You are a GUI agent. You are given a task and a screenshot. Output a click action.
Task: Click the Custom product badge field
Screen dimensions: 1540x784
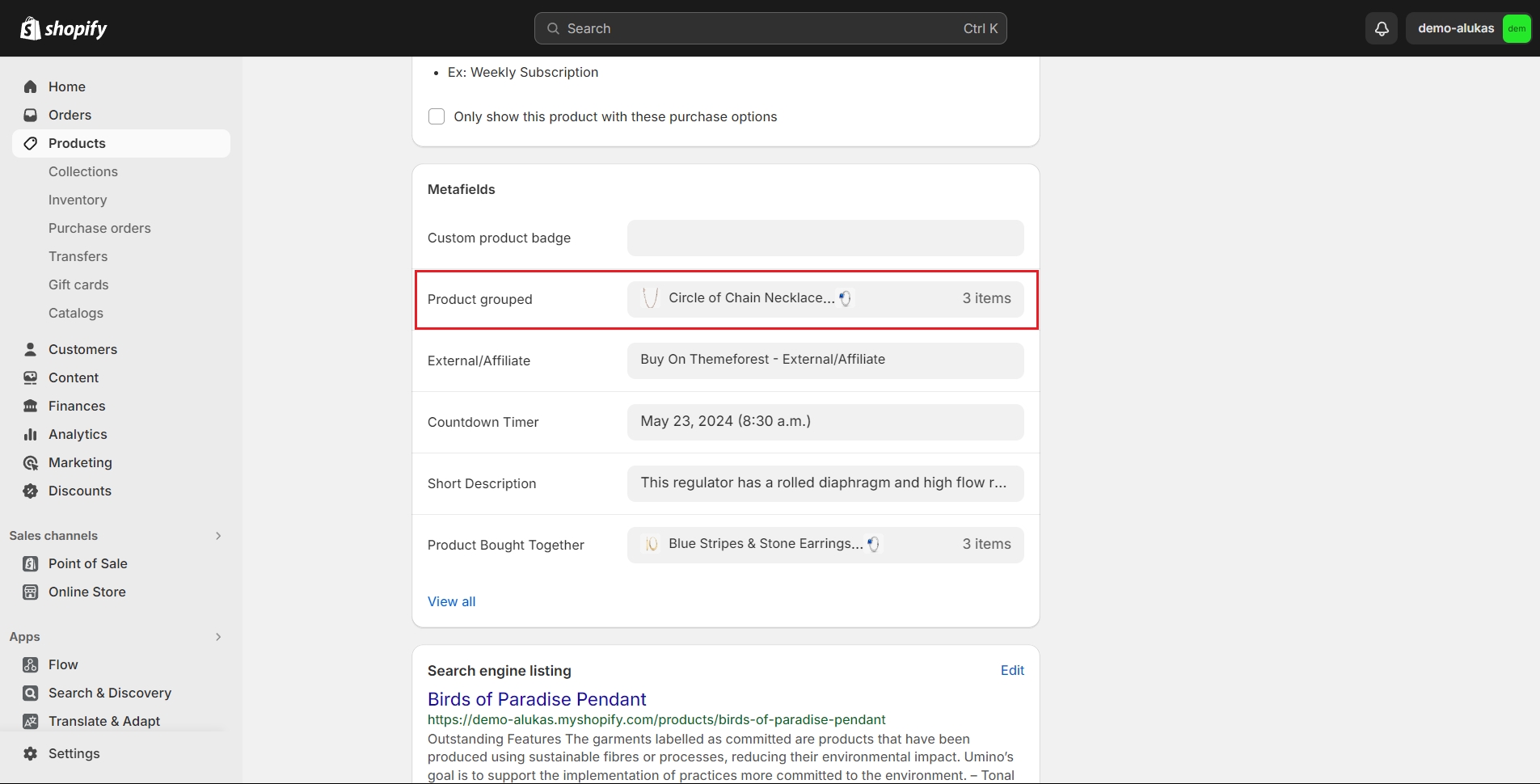825,238
